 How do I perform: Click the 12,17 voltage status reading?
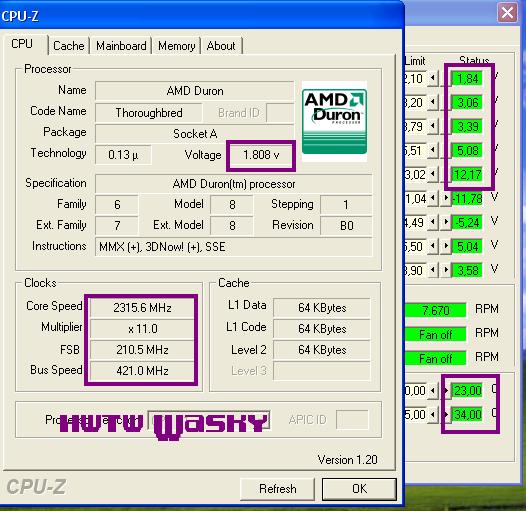(467, 174)
